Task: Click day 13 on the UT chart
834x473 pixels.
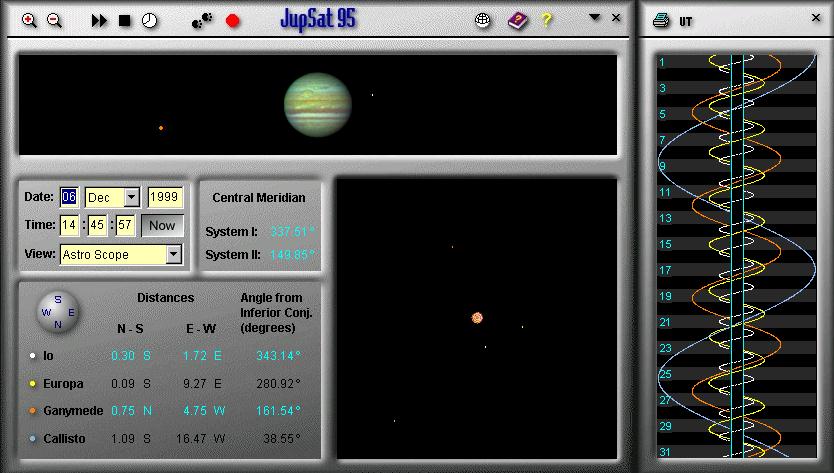Action: tap(665, 218)
